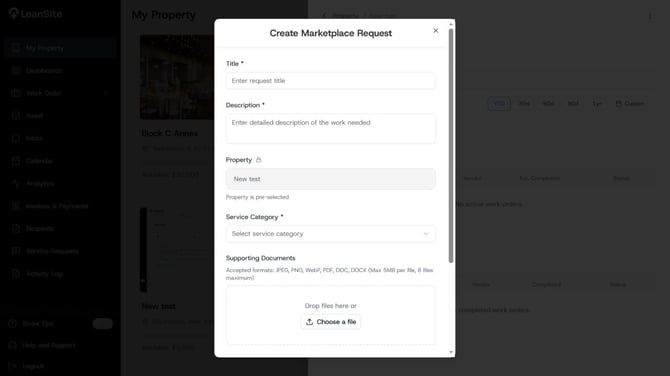This screenshot has width=670, height=376.
Task: Click the Service Requests sidebar icon
Action: pos(16,251)
